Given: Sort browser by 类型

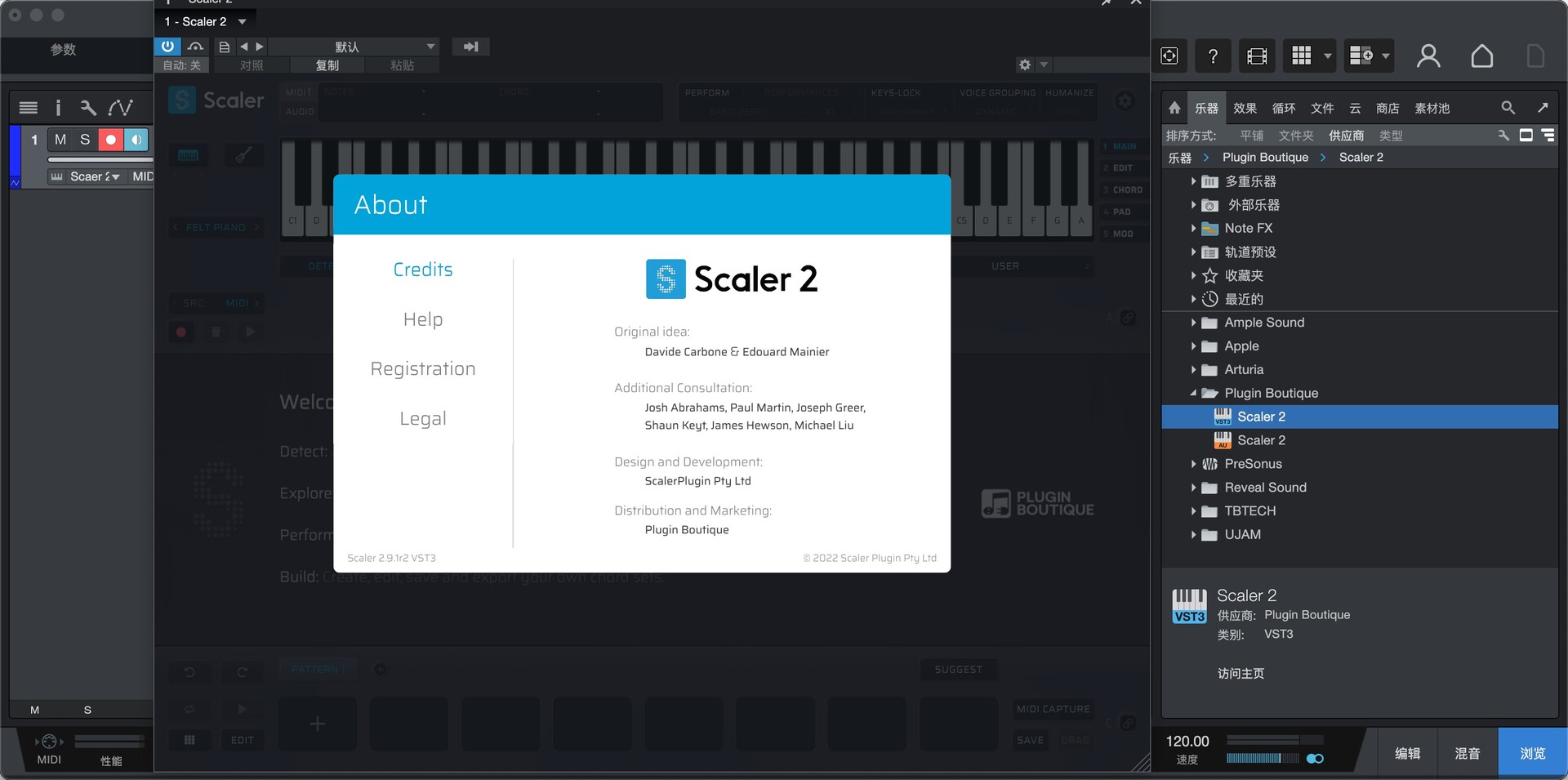Looking at the screenshot, I should pyautogui.click(x=1391, y=136).
